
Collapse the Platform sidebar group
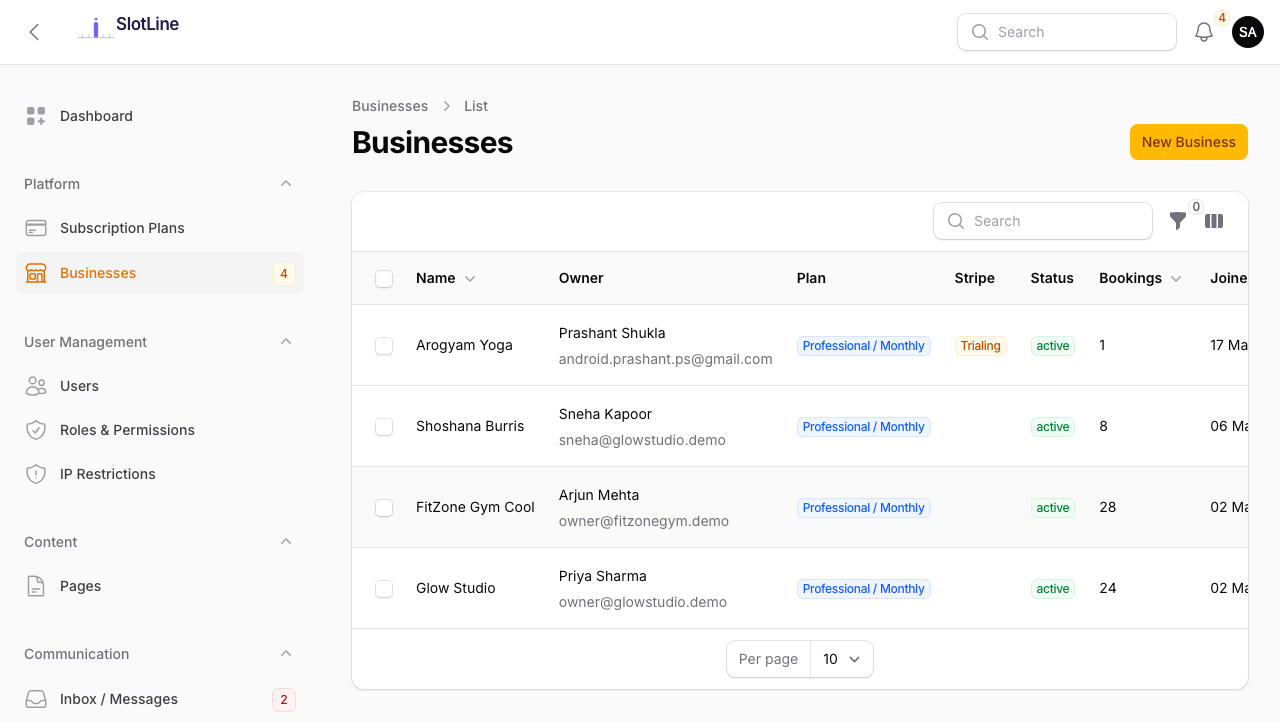tap(286, 184)
